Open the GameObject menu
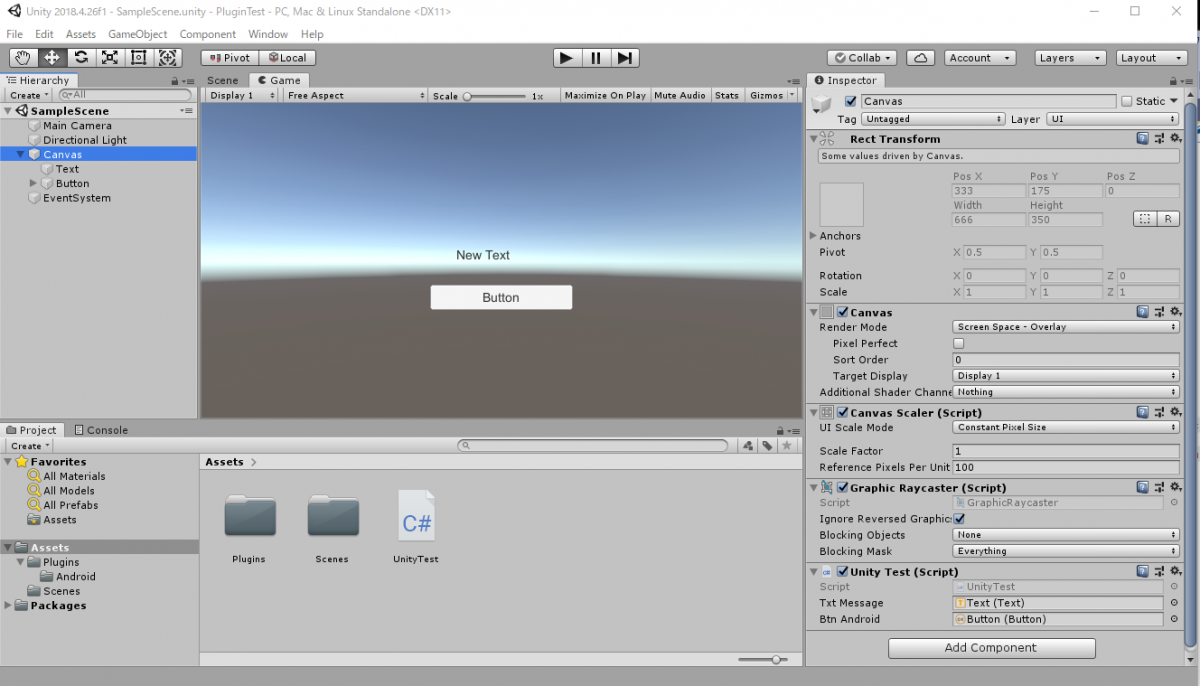 [137, 33]
